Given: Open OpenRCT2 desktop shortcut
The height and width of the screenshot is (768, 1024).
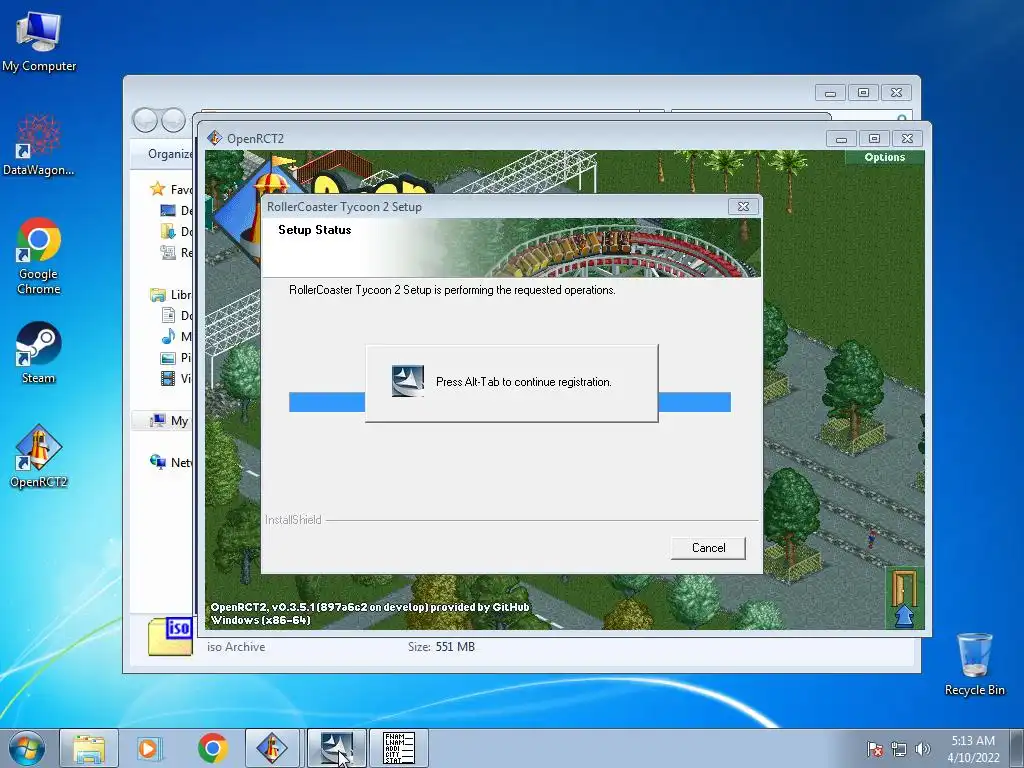Looking at the screenshot, I should click(39, 456).
